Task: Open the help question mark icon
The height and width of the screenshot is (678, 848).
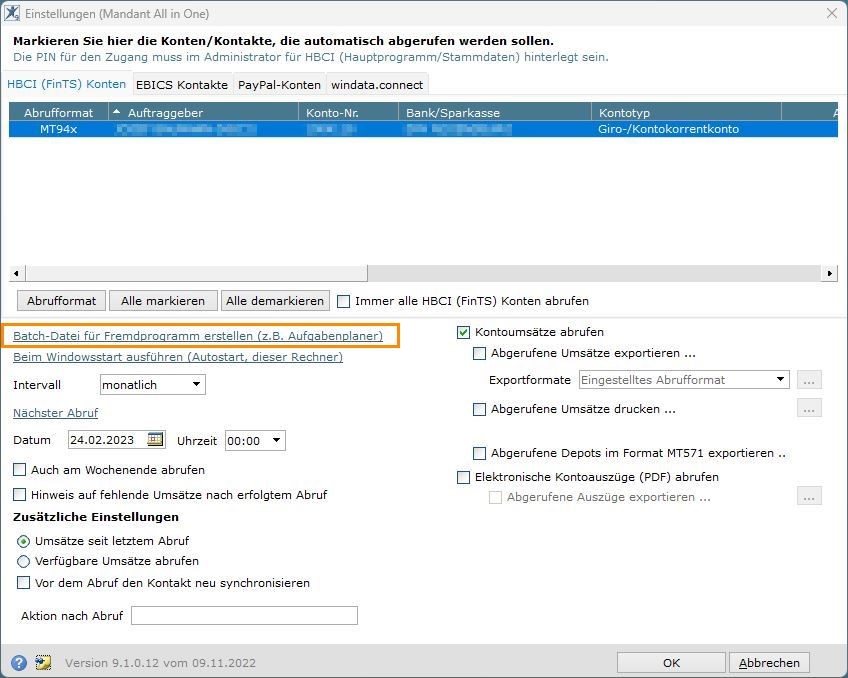Action: point(18,662)
